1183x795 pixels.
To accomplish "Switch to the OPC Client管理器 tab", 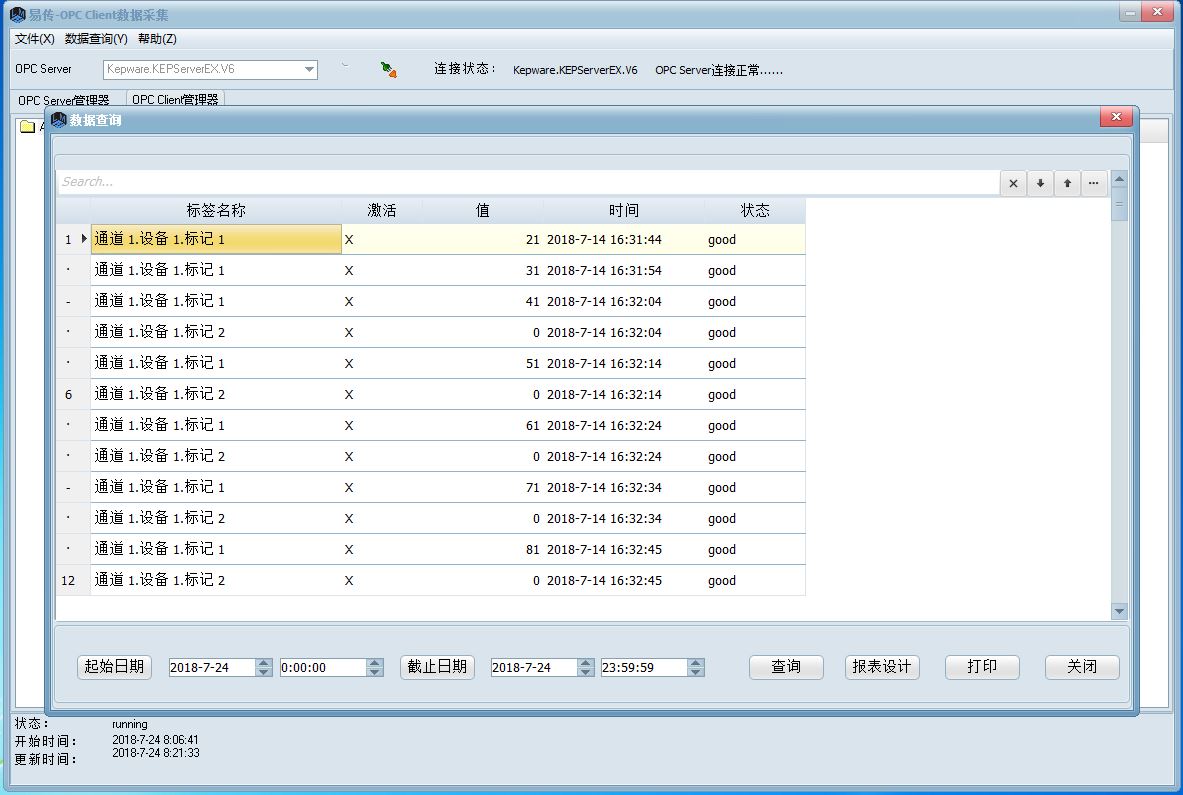I will [175, 100].
